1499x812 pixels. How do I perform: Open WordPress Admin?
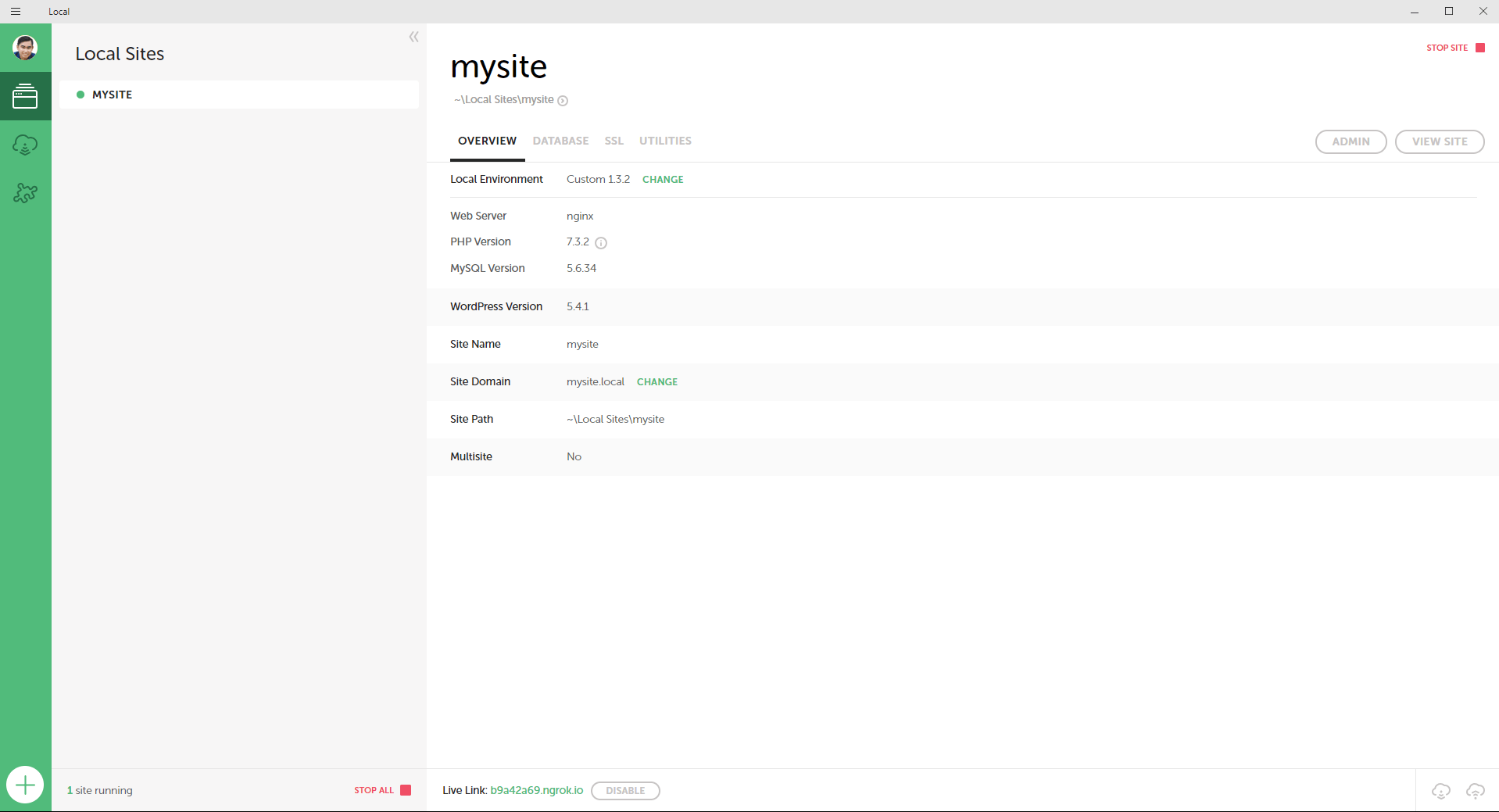[1351, 141]
